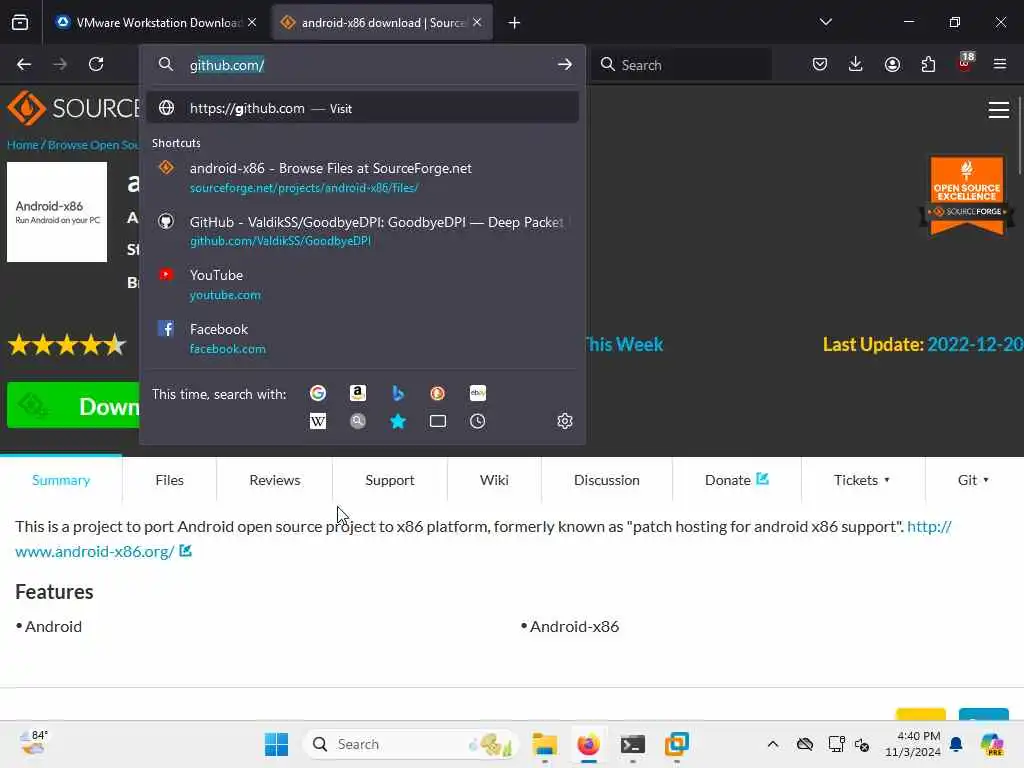Screen dimensions: 1024x768
Task: Save page to Pocket icon
Action: tap(820, 64)
